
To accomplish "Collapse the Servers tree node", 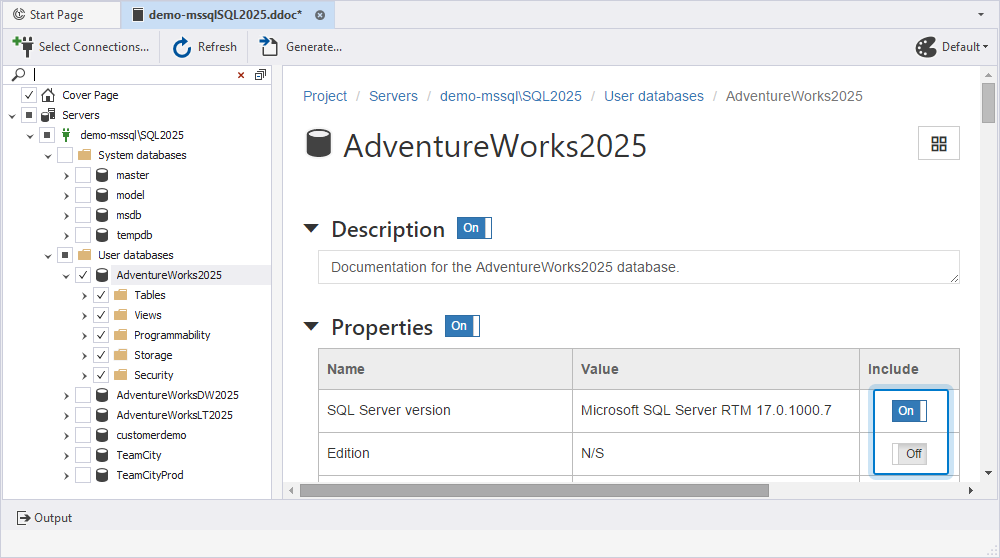I will point(12,116).
